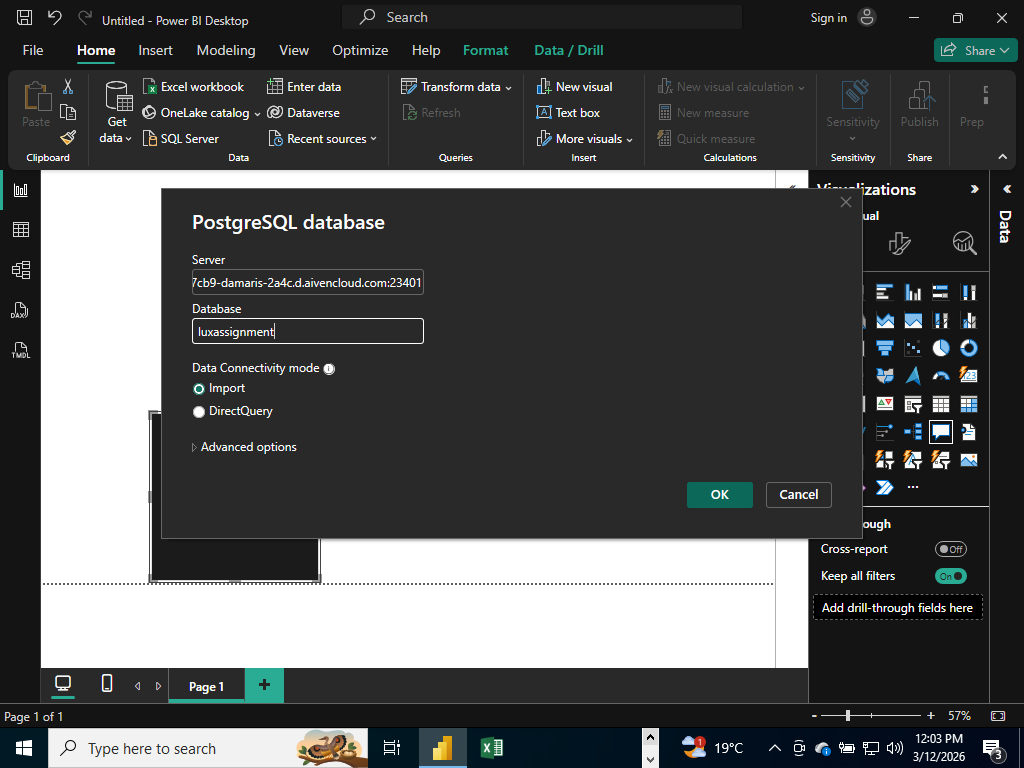Image resolution: width=1024 pixels, height=768 pixels.
Task: Switch to Report view in left sidebar
Action: point(21,190)
